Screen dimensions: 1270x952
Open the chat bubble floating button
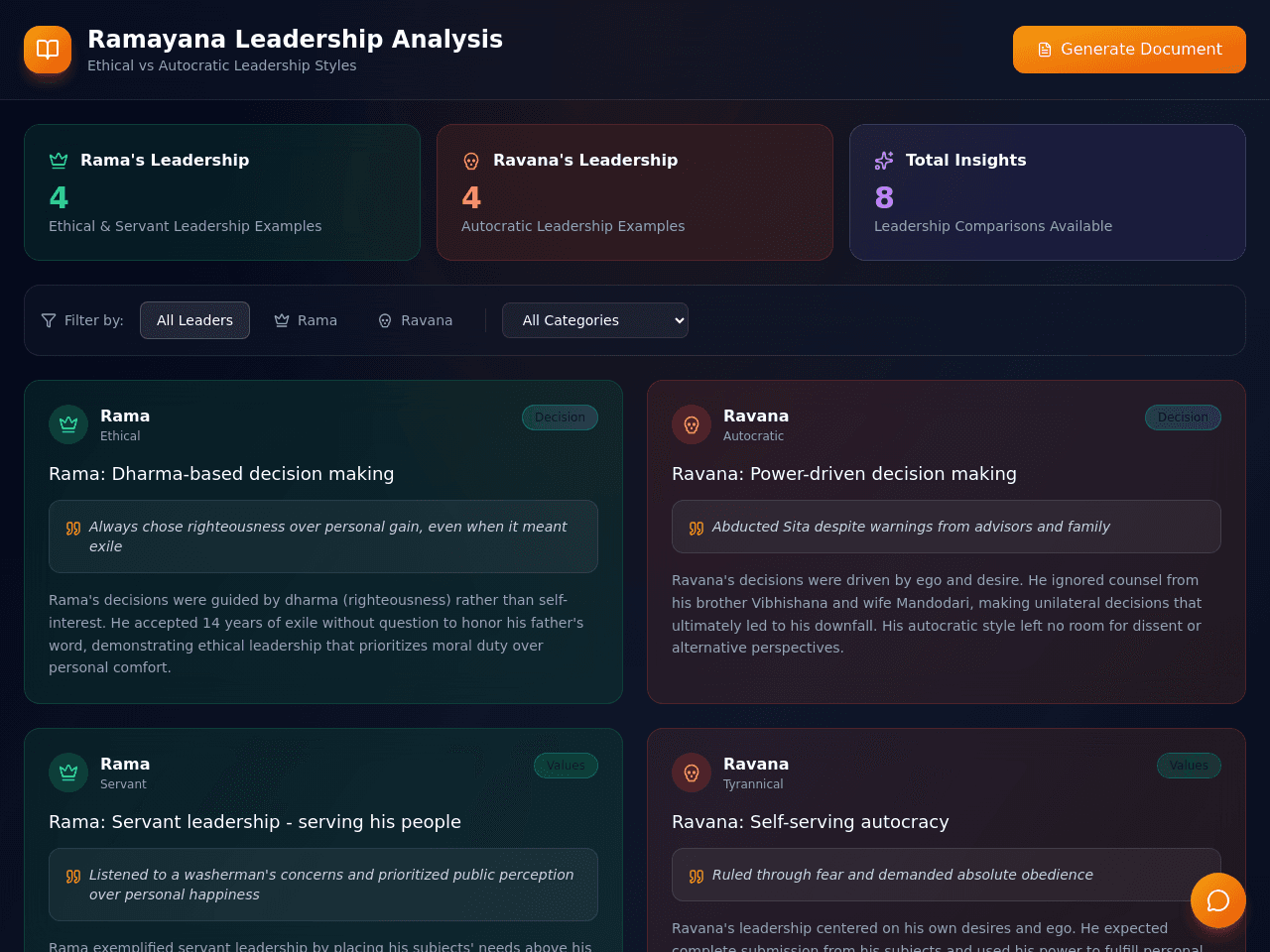(x=1218, y=900)
